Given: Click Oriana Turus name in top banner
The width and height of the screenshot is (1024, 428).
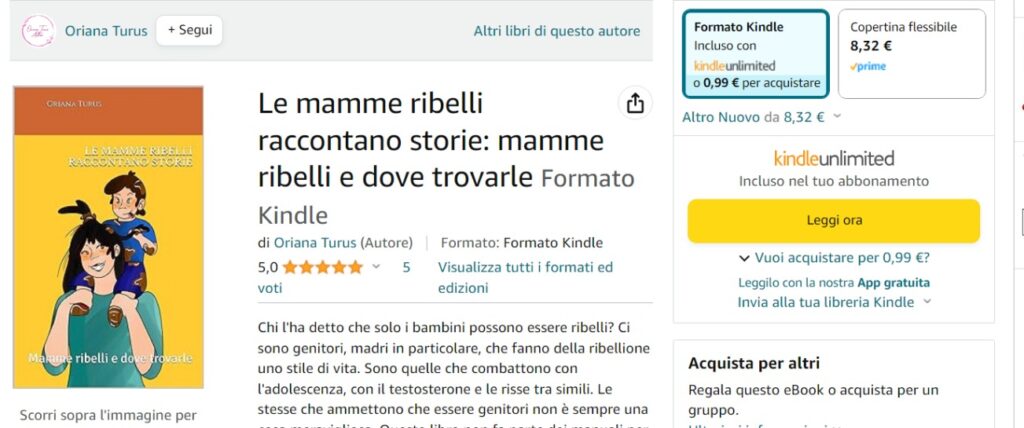Looking at the screenshot, I should [x=107, y=30].
